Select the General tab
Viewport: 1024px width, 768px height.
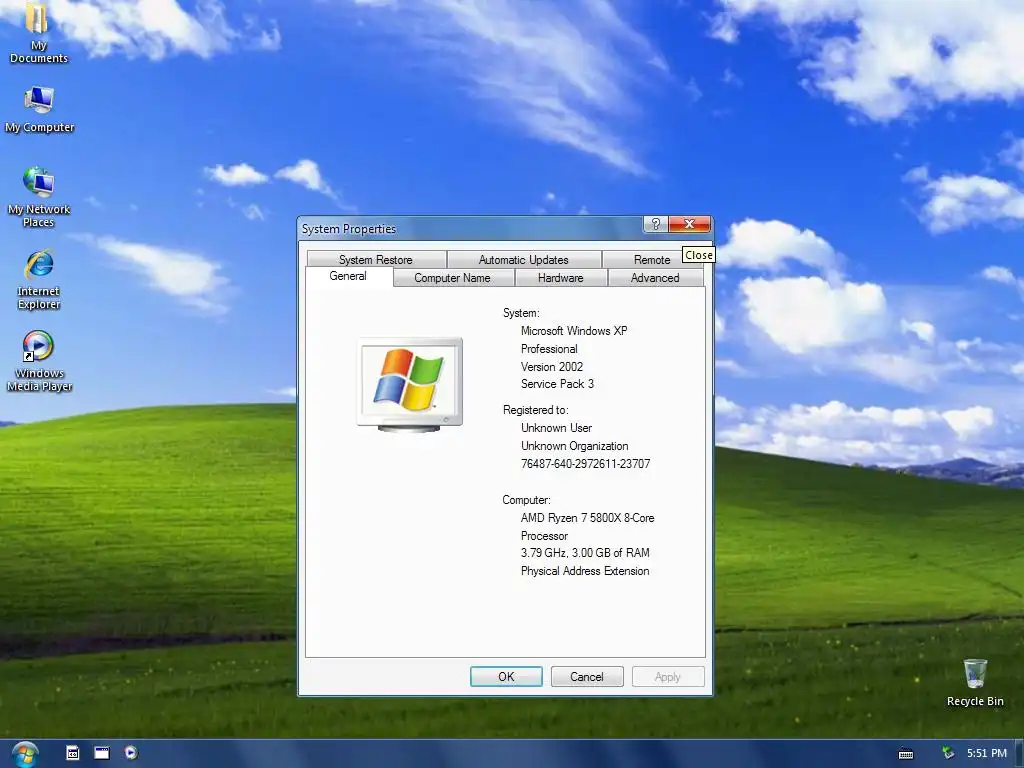click(x=348, y=276)
